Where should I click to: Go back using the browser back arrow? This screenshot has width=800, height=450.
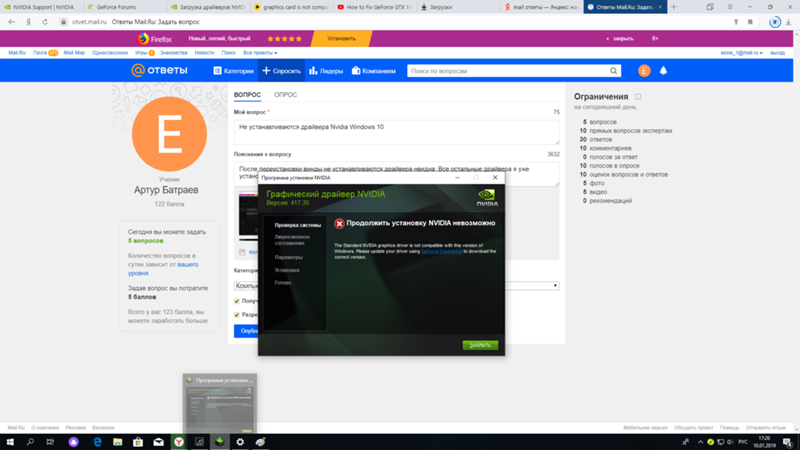[x=12, y=22]
